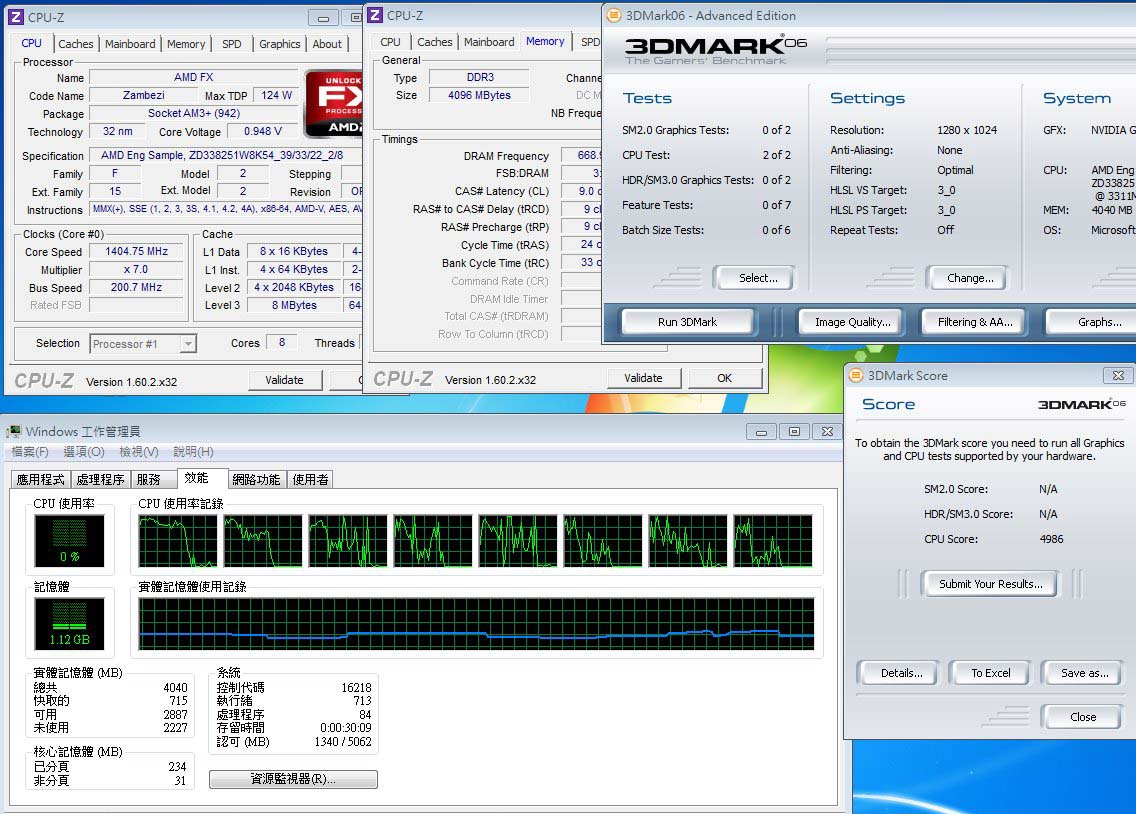The height and width of the screenshot is (814, 1136).
Task: Open the 檔案(F) menu
Action: [30, 452]
